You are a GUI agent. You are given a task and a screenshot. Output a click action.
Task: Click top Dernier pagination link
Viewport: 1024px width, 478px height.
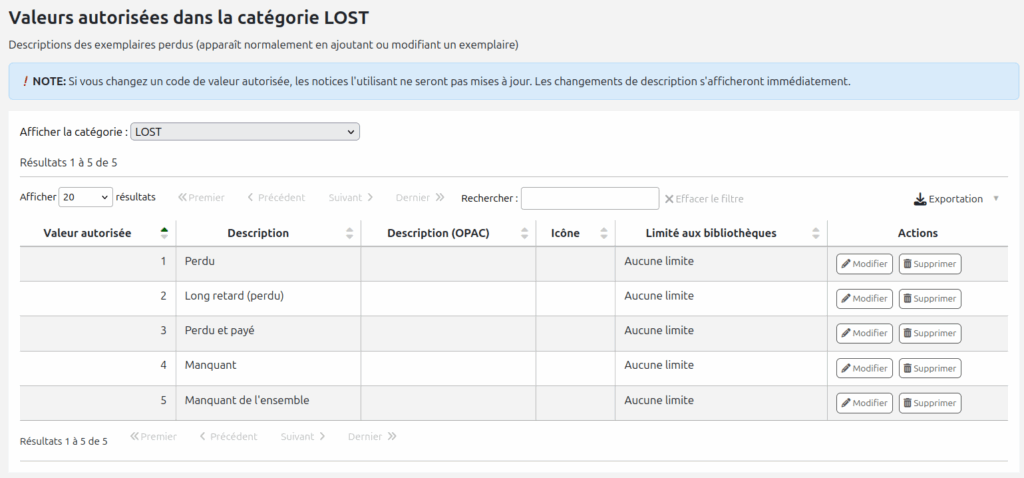420,197
